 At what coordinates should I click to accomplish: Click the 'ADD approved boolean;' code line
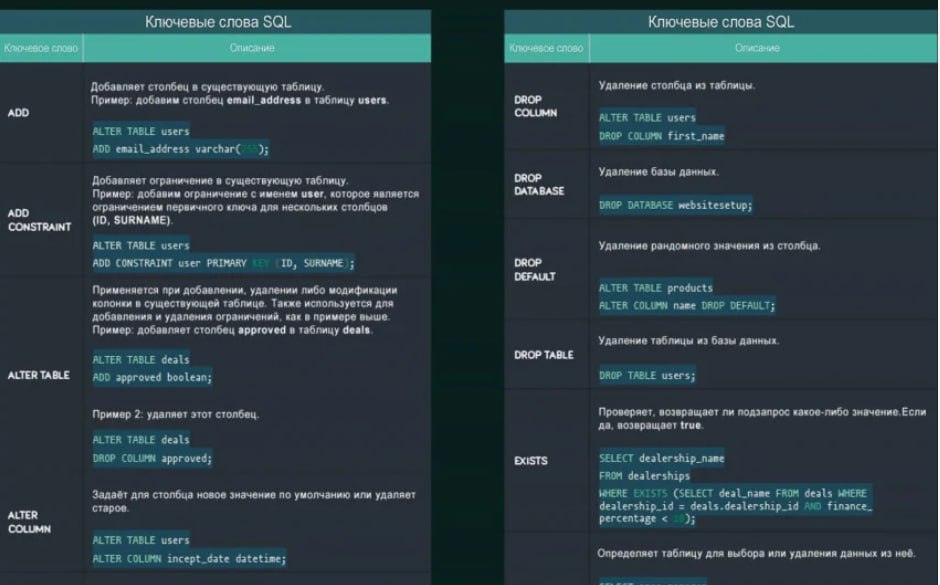(x=152, y=378)
